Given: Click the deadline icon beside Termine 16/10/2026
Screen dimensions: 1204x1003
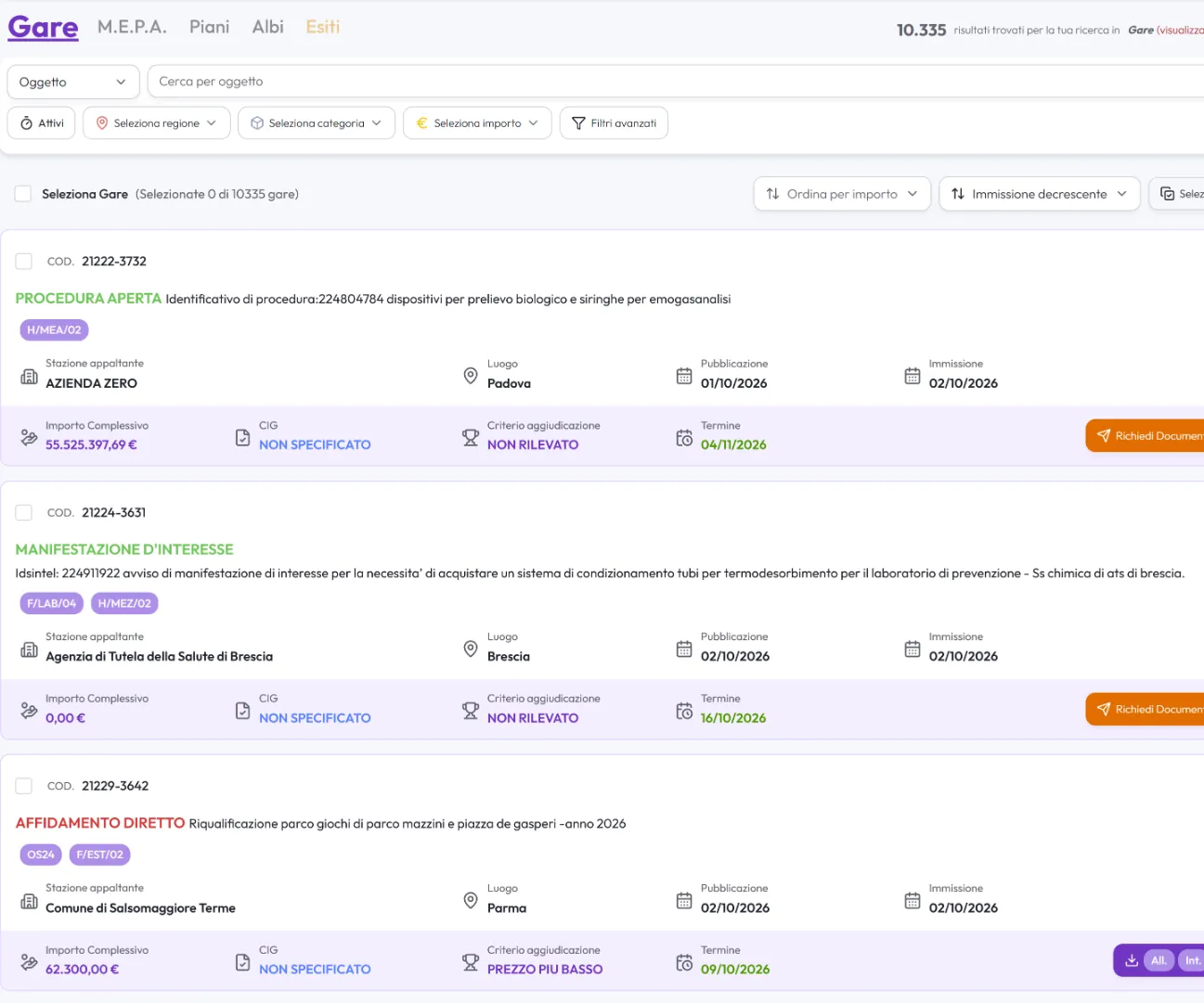Looking at the screenshot, I should click(x=684, y=711).
